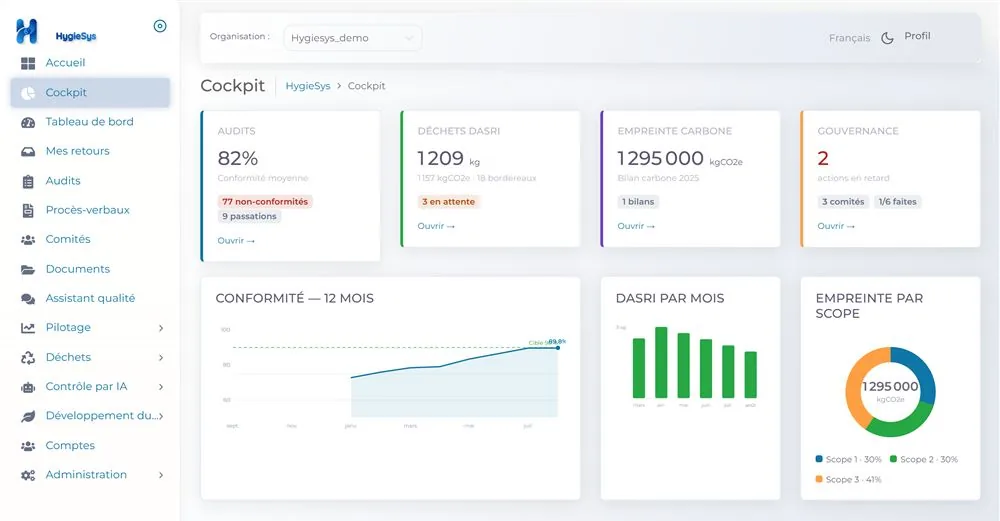The height and width of the screenshot is (521, 1000).
Task: Expand the Développement du... chevron
Action: pos(161,416)
